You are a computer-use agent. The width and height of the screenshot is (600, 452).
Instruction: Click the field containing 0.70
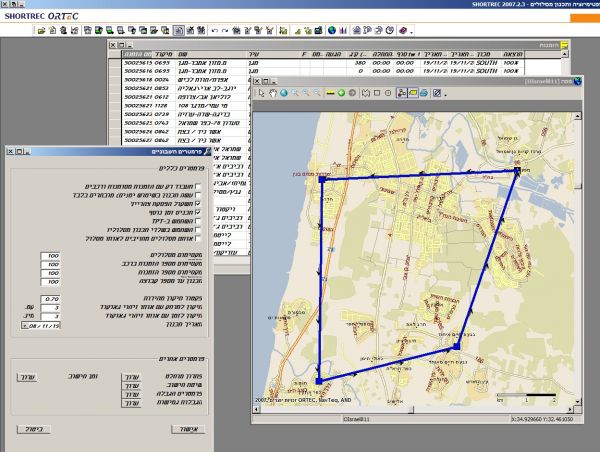point(51,299)
